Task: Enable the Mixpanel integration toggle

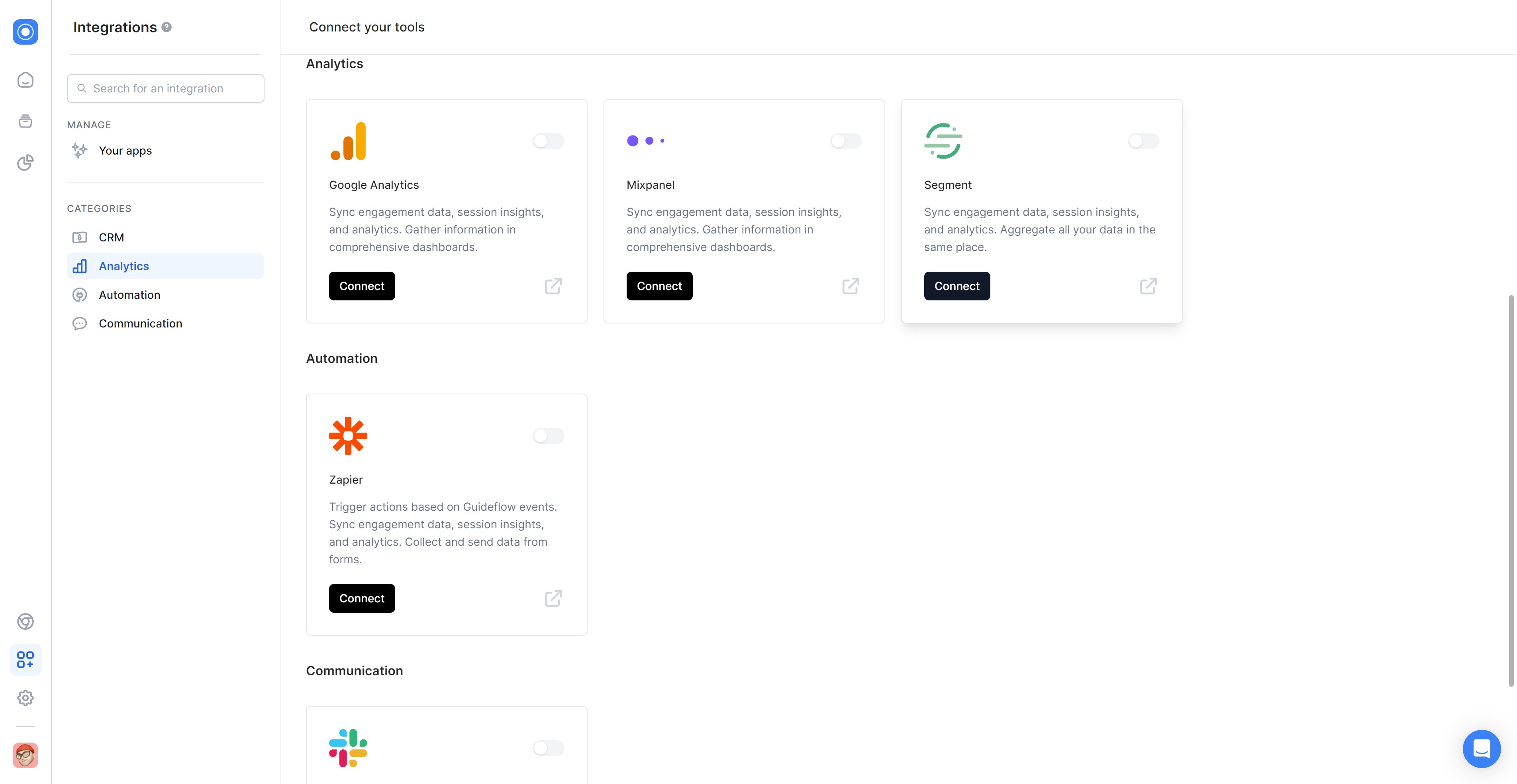Action: click(x=846, y=141)
